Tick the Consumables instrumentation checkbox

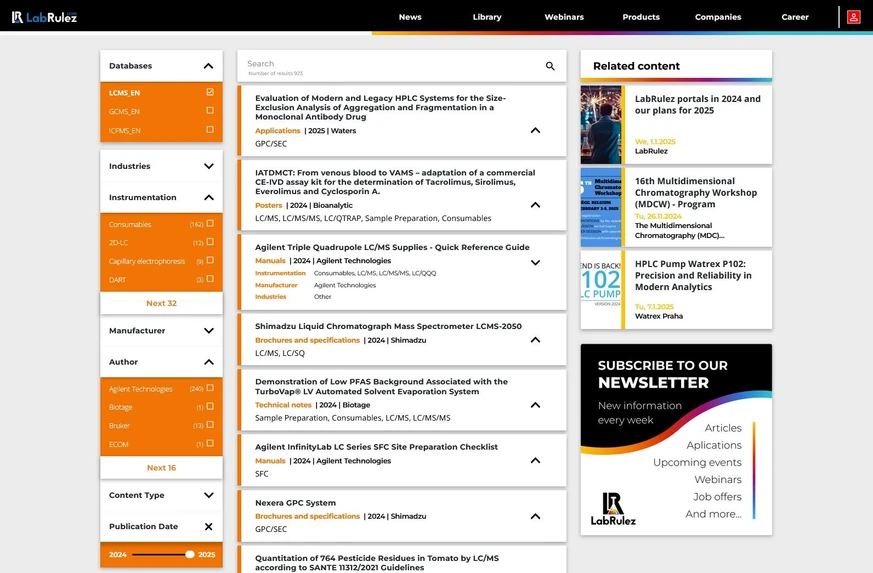pos(210,224)
